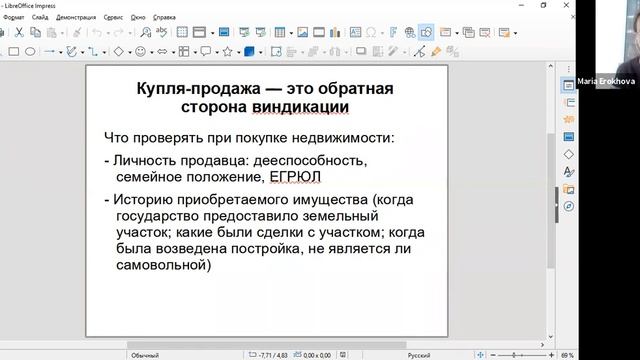Open the Справка menu
Image resolution: width=640 pixels, height=360 pixels.
click(x=164, y=18)
